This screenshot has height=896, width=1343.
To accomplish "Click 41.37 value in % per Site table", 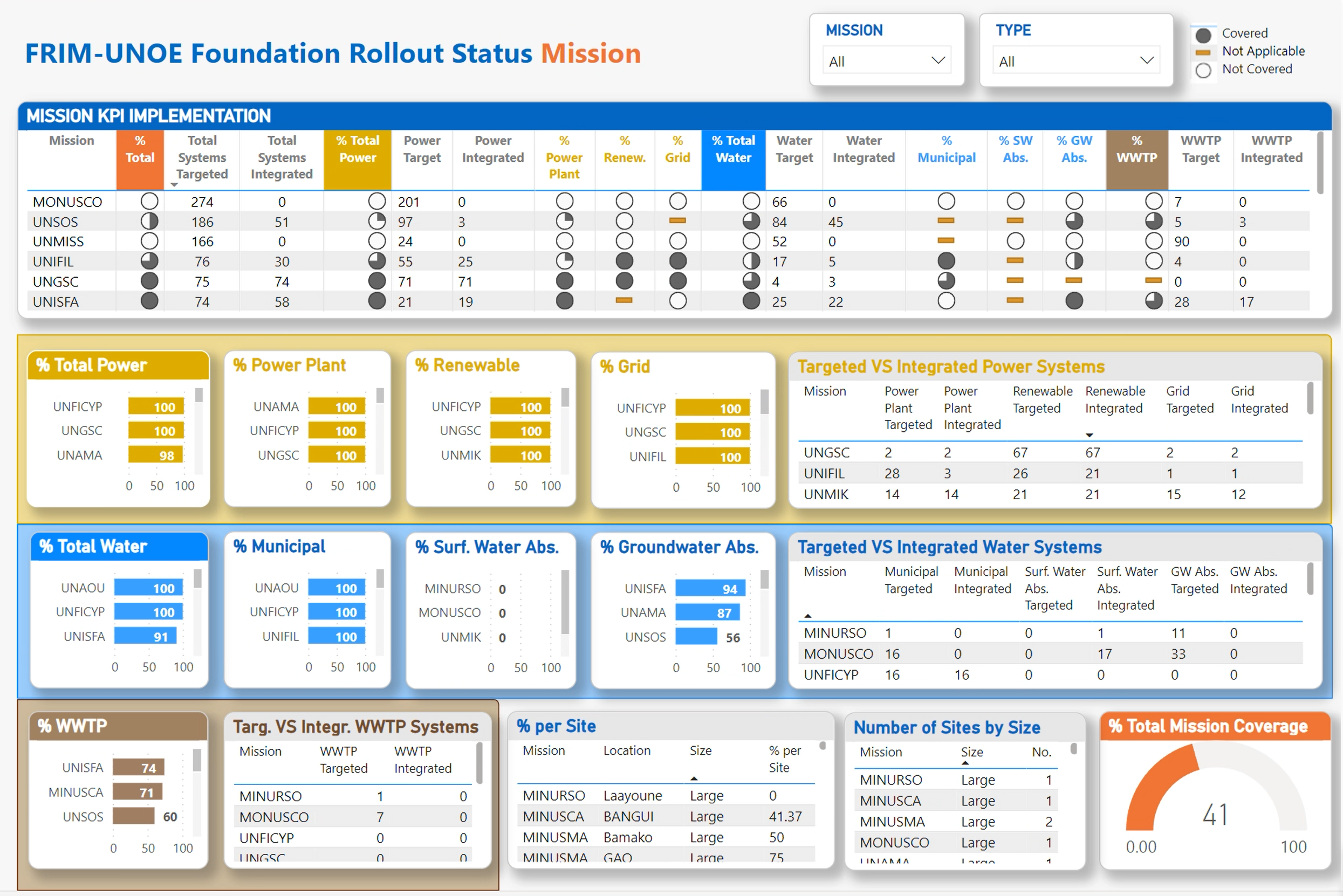I will click(785, 817).
